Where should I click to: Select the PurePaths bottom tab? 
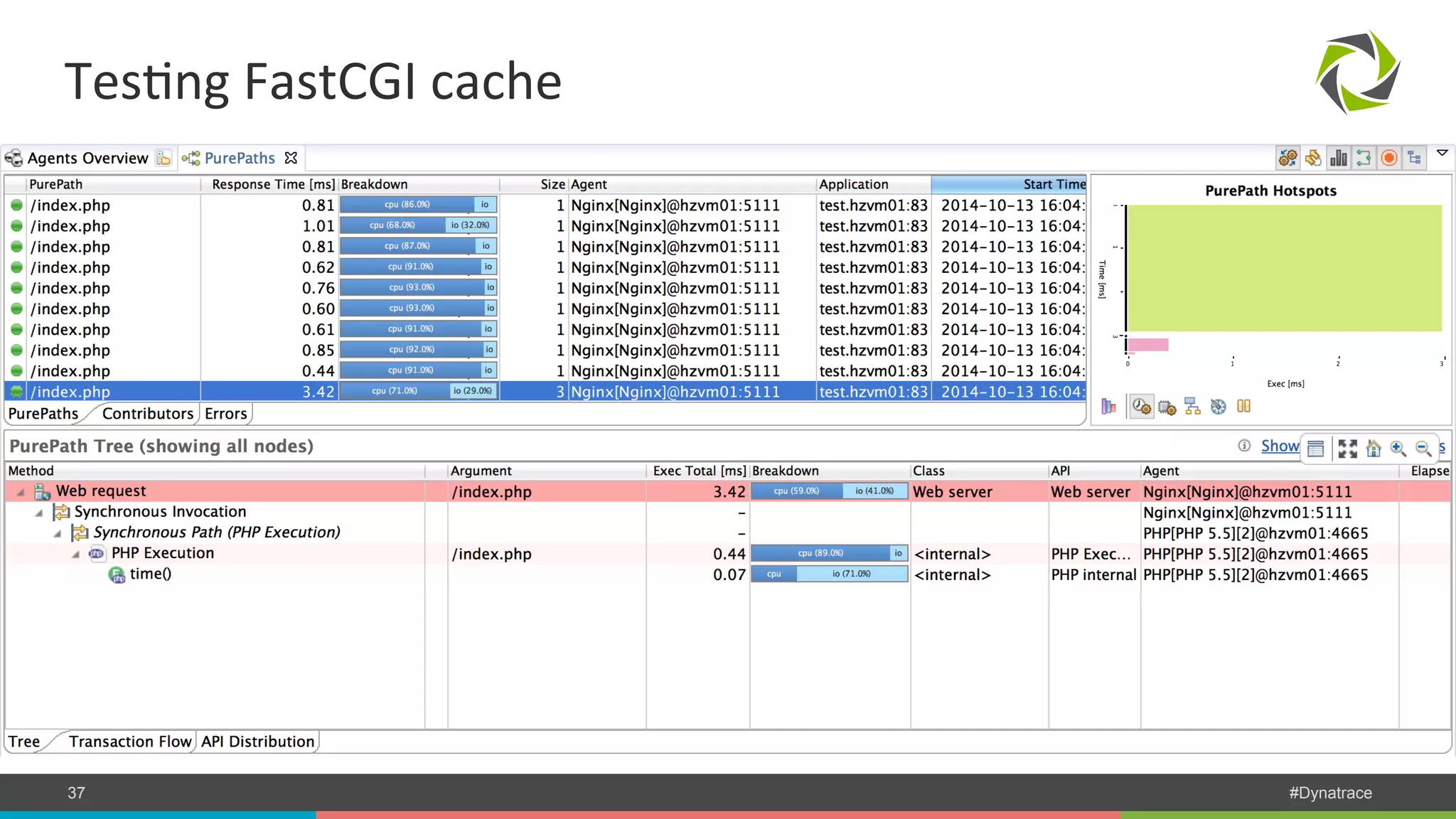tap(43, 414)
